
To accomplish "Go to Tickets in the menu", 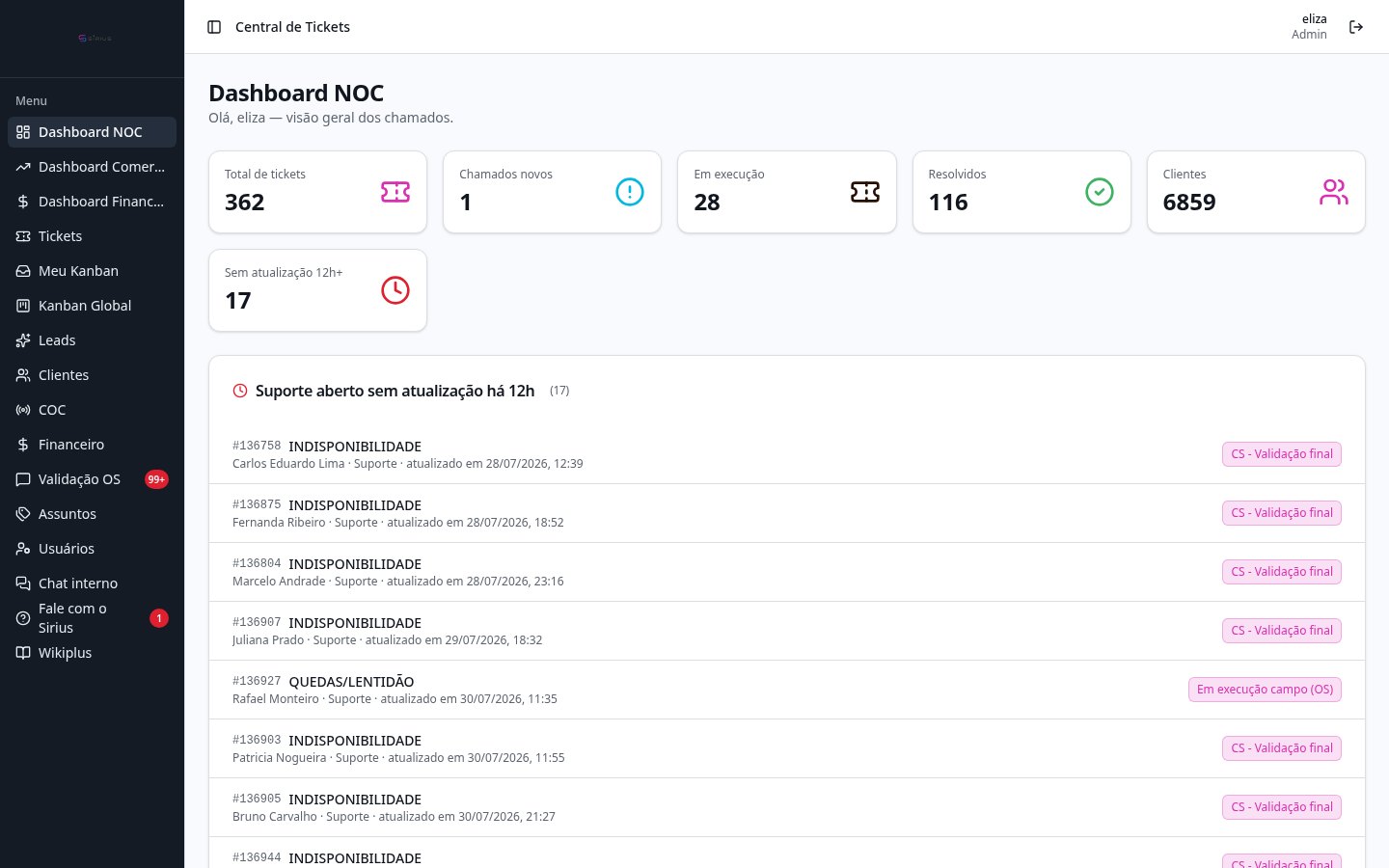I will tap(92, 236).
